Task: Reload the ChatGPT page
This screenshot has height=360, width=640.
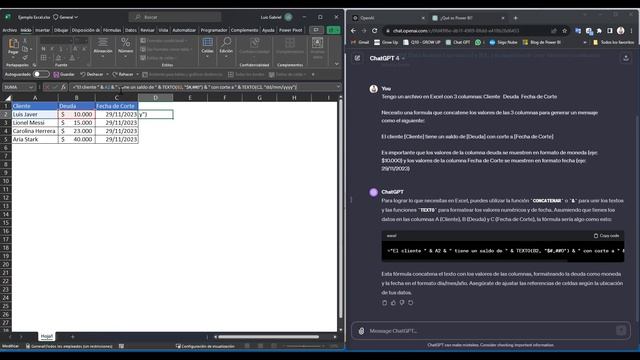Action: click(374, 31)
